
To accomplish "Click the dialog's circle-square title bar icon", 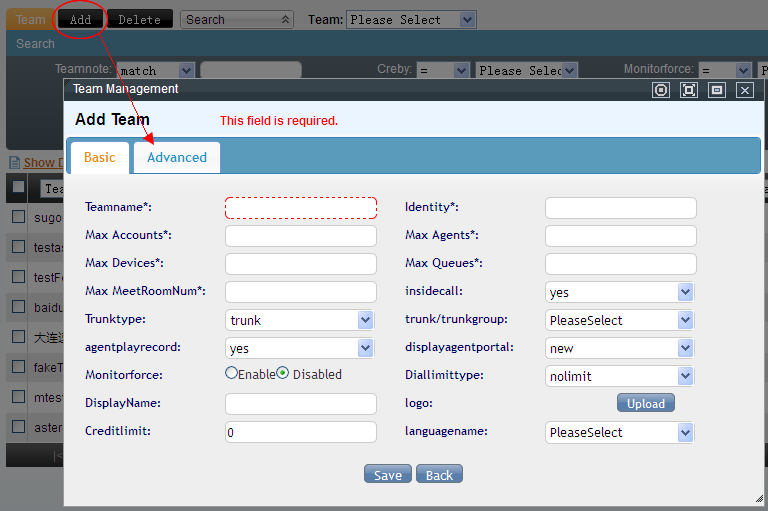I will pyautogui.click(x=661, y=90).
